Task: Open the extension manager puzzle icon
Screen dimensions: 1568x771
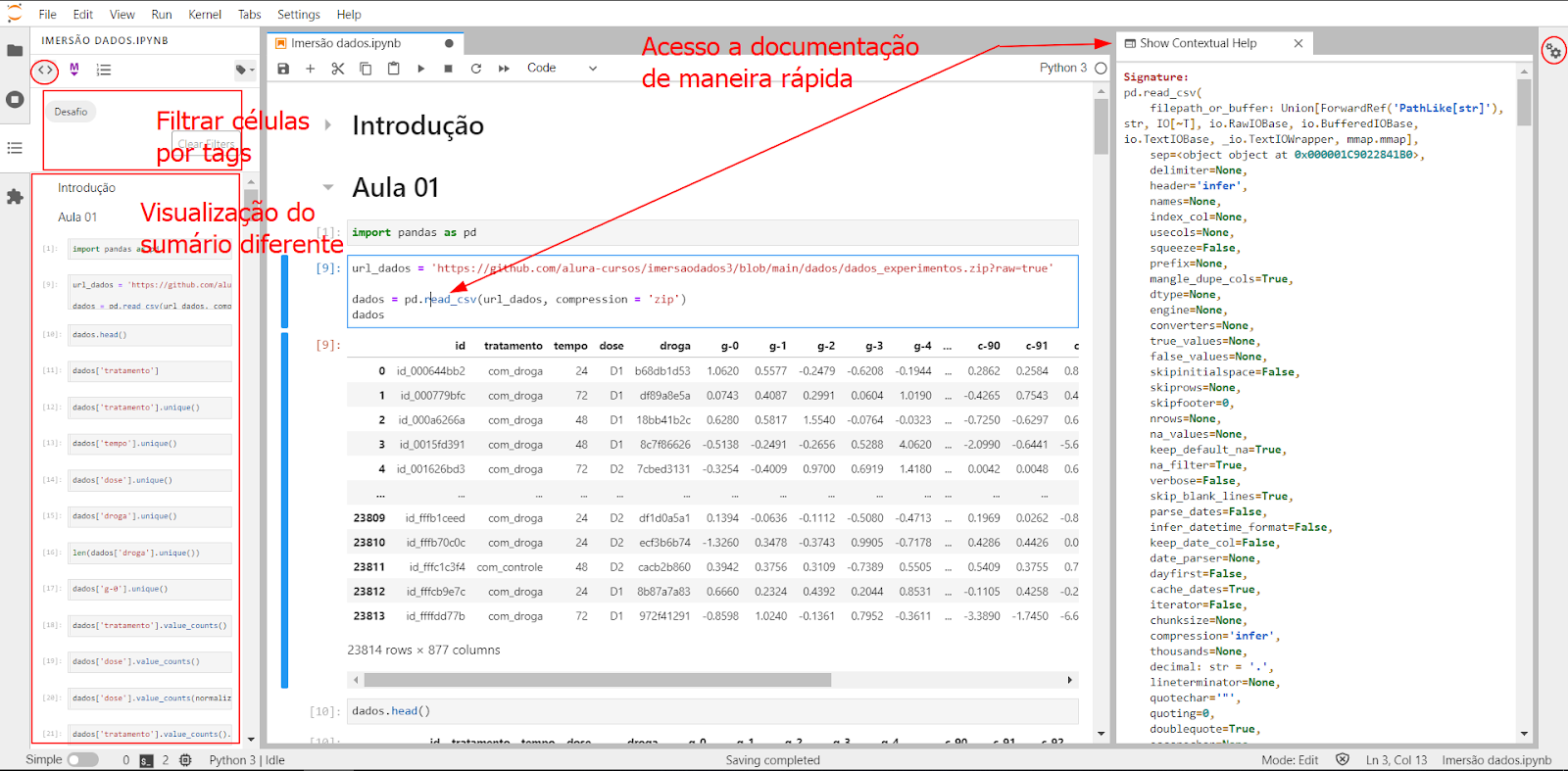Action: [15, 197]
